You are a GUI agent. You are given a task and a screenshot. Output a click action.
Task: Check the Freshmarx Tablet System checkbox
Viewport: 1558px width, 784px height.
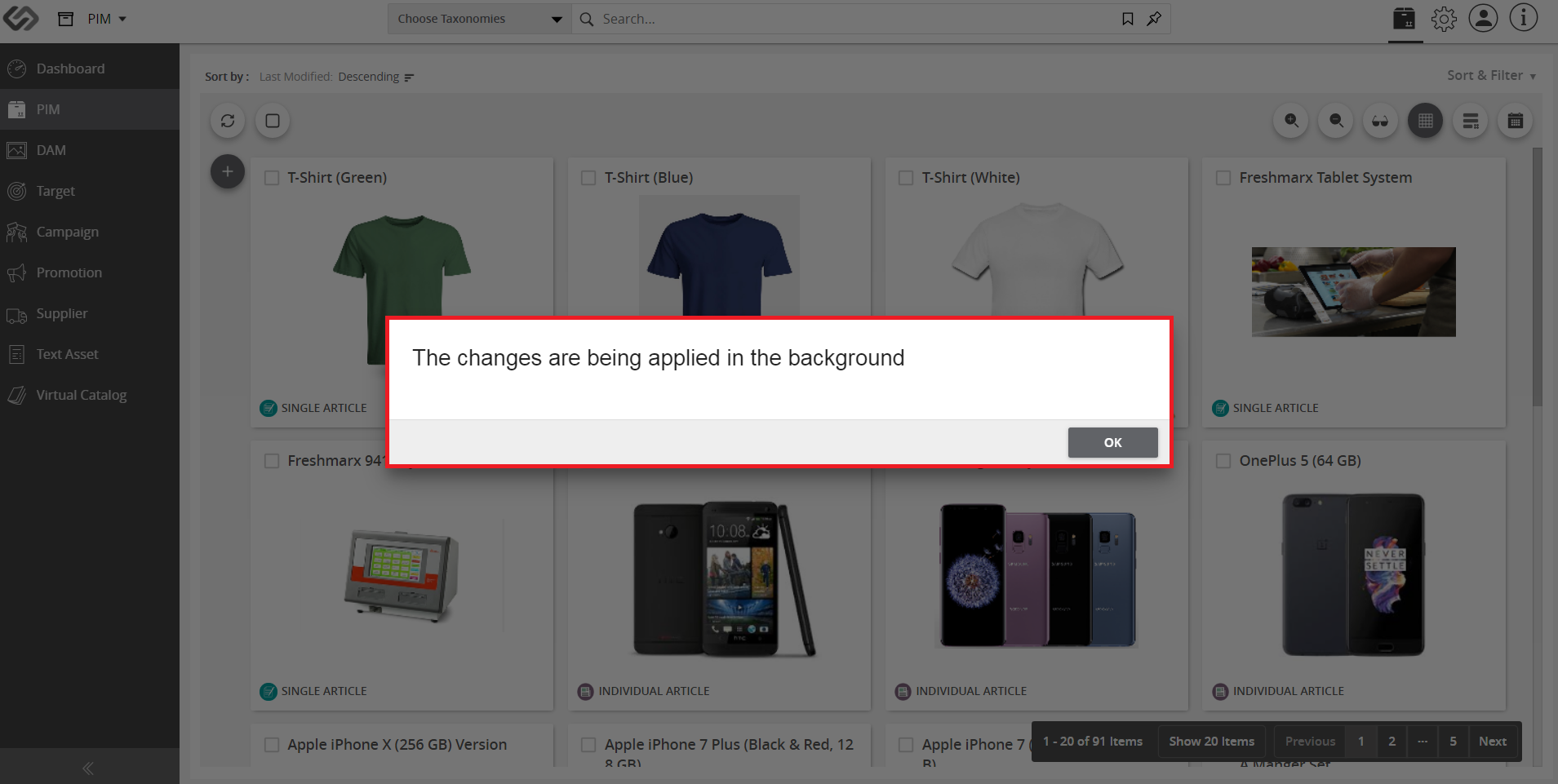tap(1223, 178)
